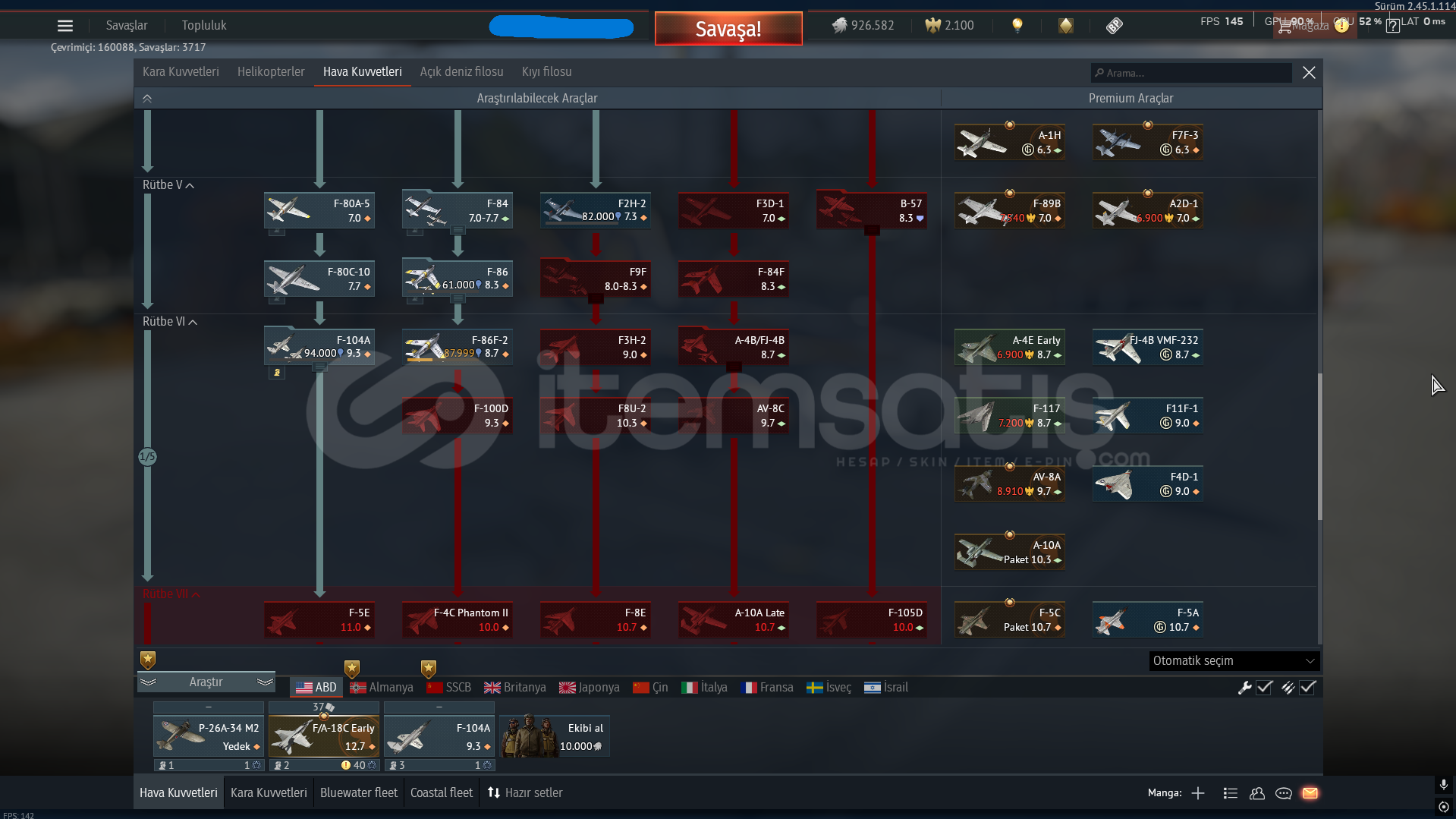Select the premium F-5C Paket aircraft
The width and height of the screenshot is (1456, 819).
pos(1010,619)
